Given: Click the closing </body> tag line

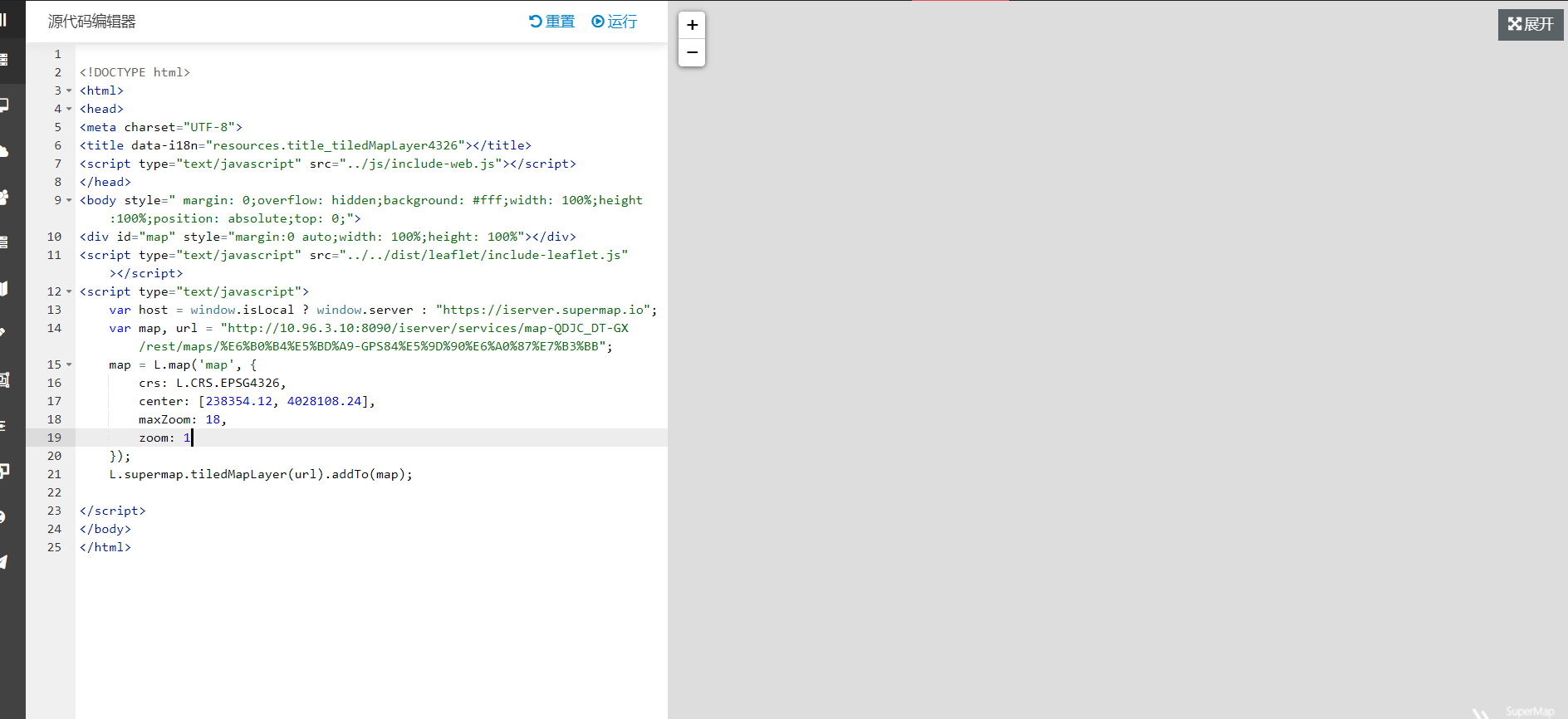Looking at the screenshot, I should [x=105, y=529].
